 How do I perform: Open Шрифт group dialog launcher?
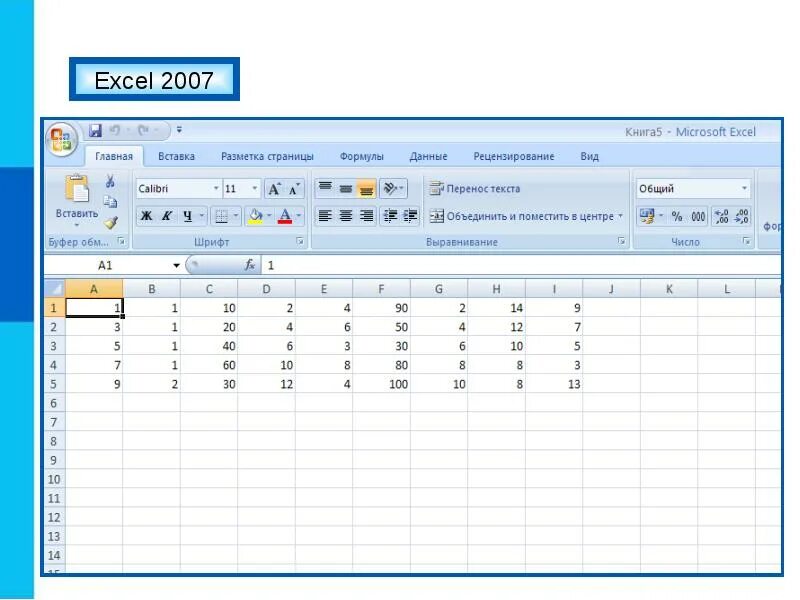(x=300, y=241)
